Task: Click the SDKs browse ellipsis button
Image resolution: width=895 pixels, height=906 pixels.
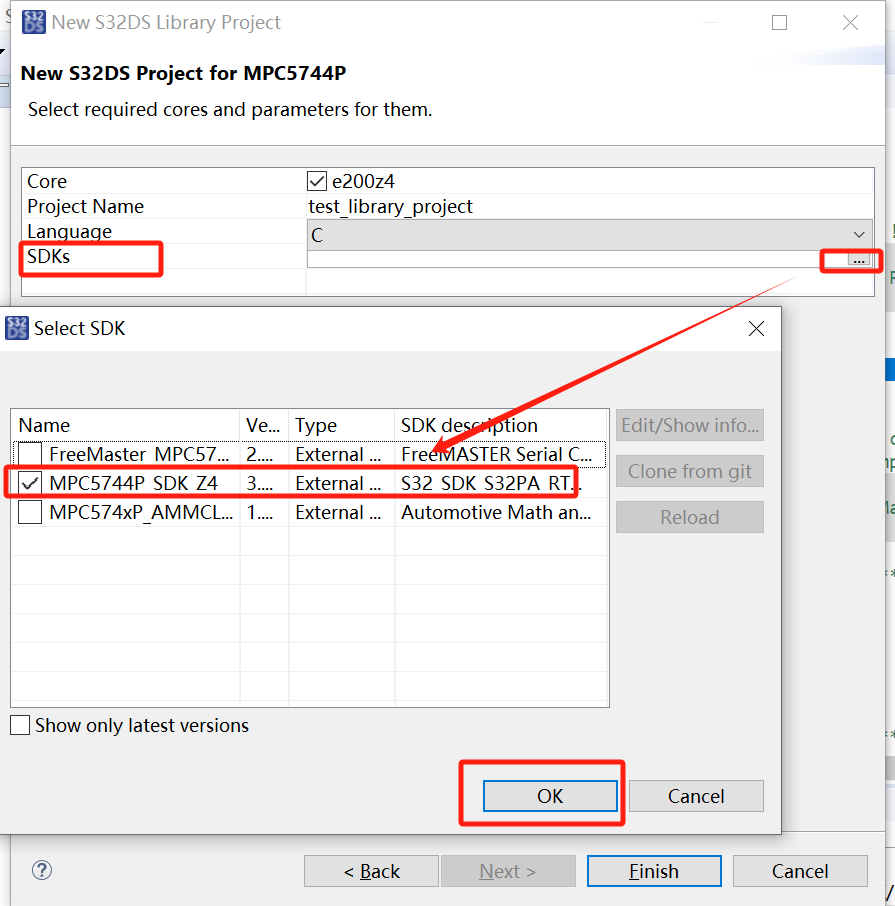Action: 859,260
